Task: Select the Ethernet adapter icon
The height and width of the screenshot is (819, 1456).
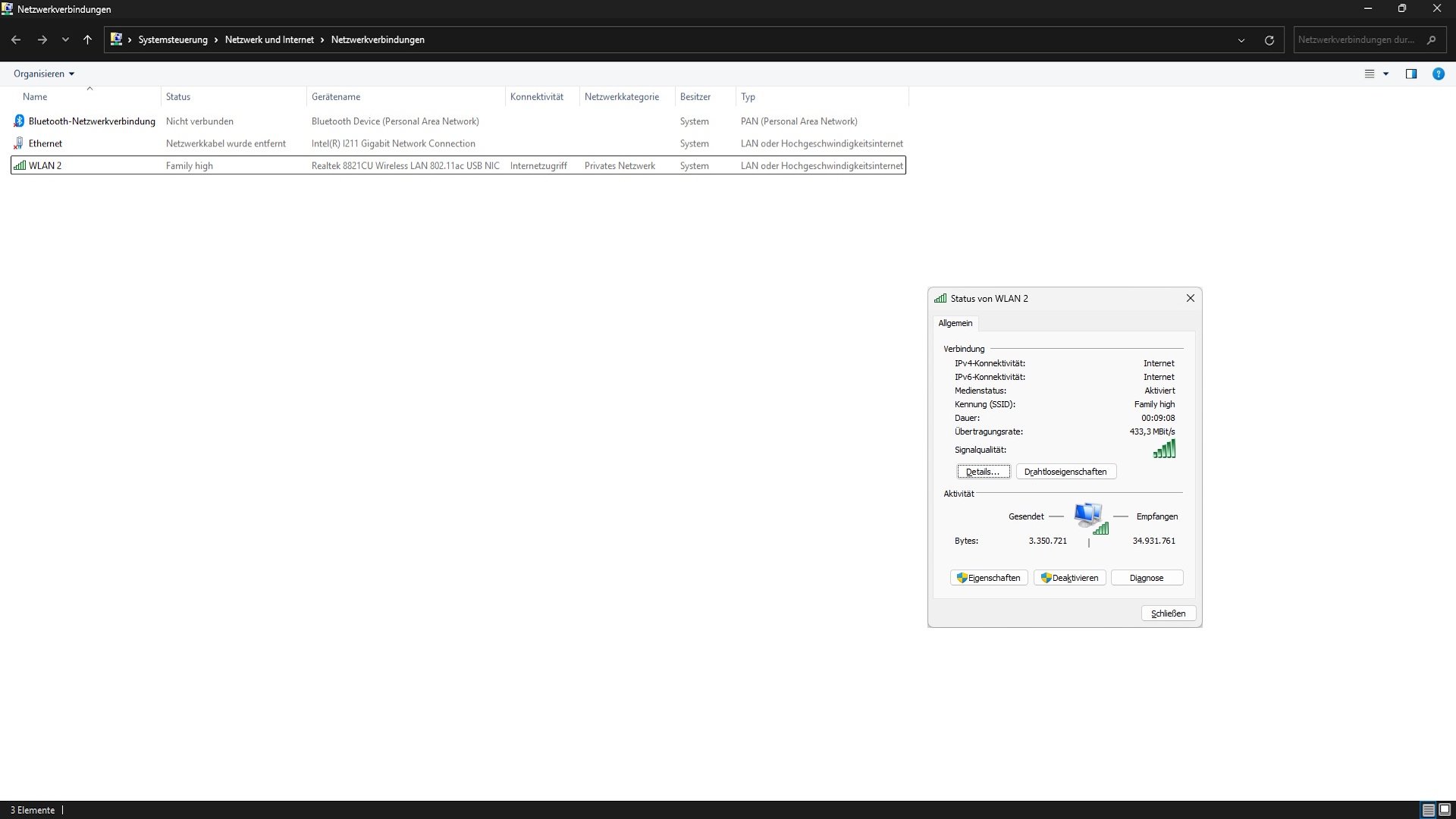Action: (x=19, y=143)
